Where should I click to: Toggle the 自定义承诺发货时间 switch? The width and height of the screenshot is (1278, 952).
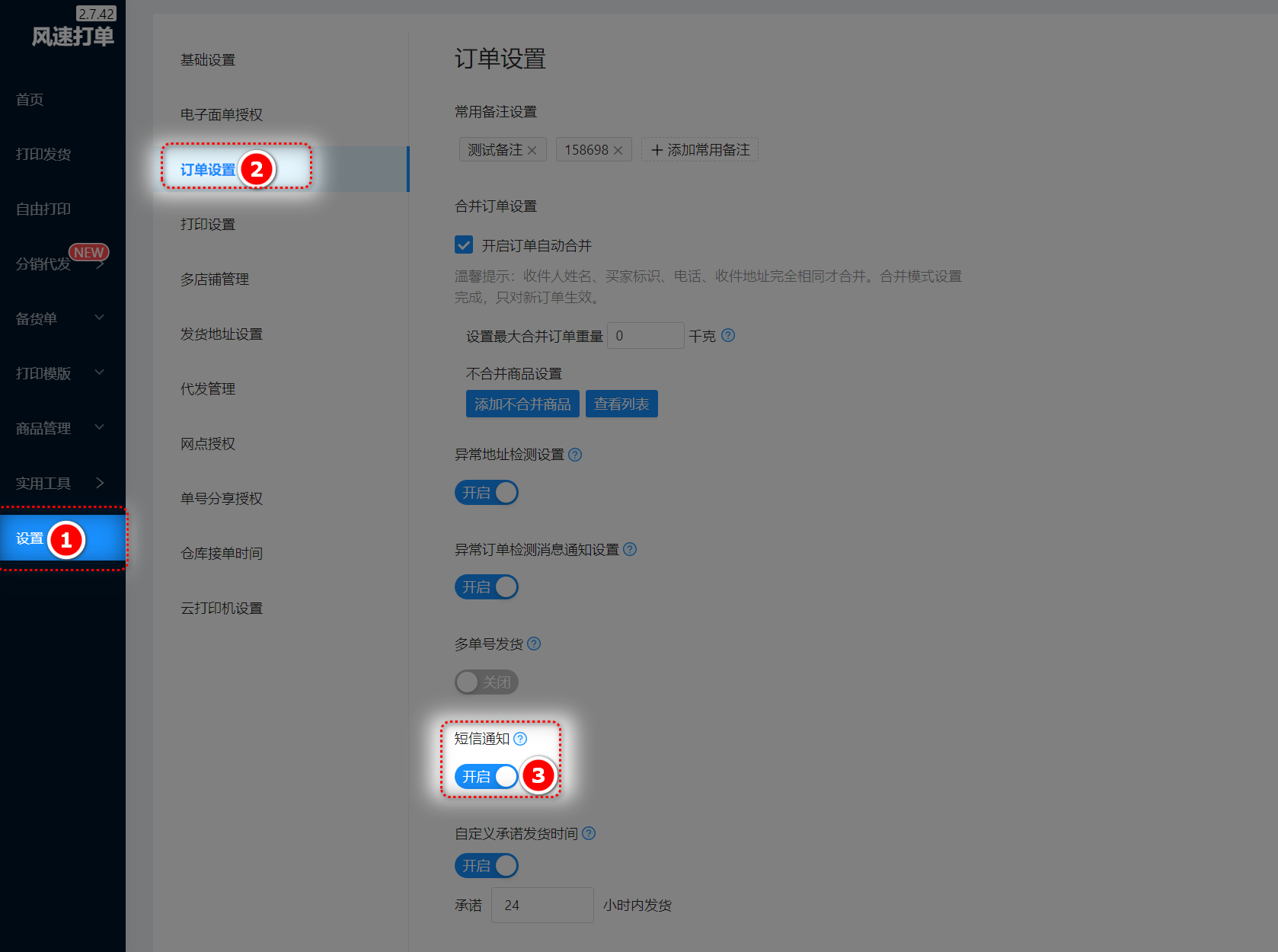pyautogui.click(x=487, y=866)
